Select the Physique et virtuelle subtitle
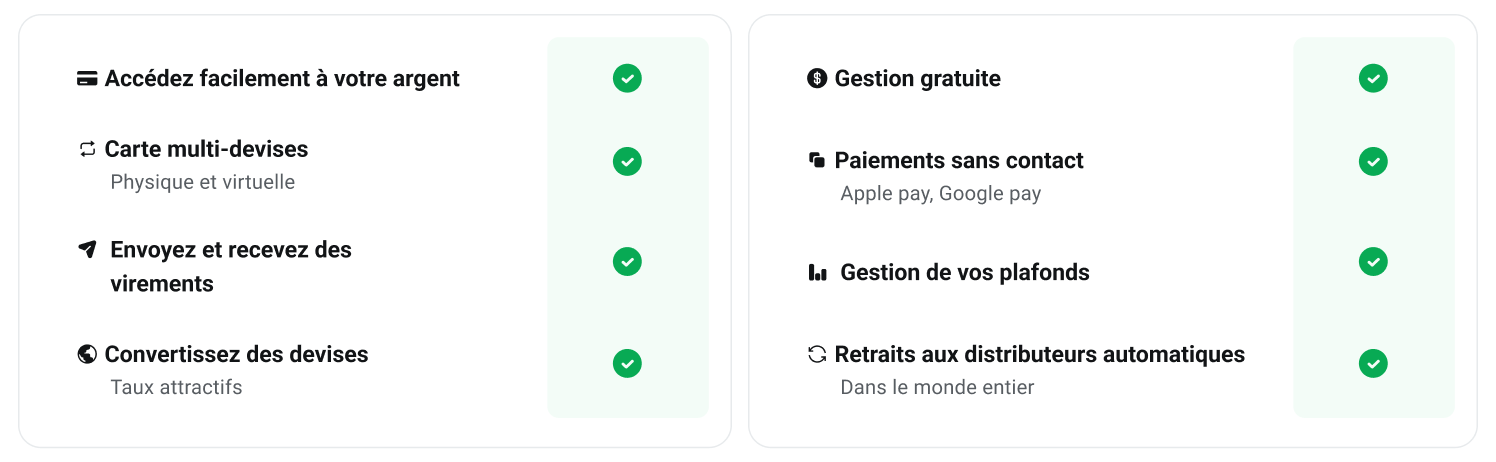 click(203, 182)
